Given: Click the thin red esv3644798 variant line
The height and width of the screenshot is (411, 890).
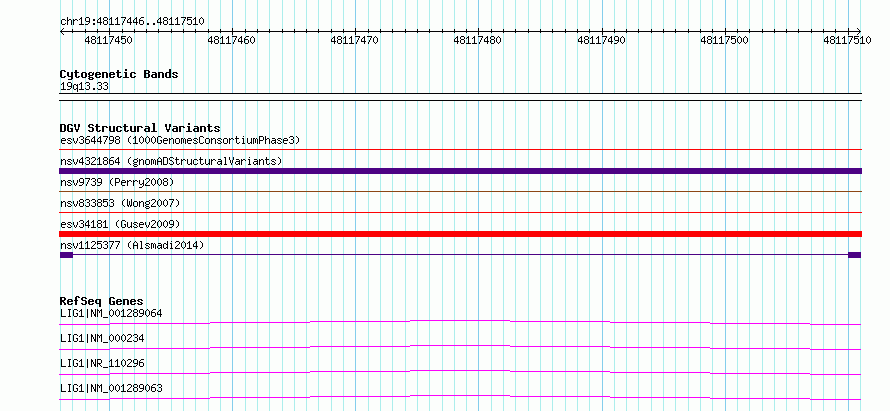Looking at the screenshot, I should pyautogui.click(x=460, y=150).
